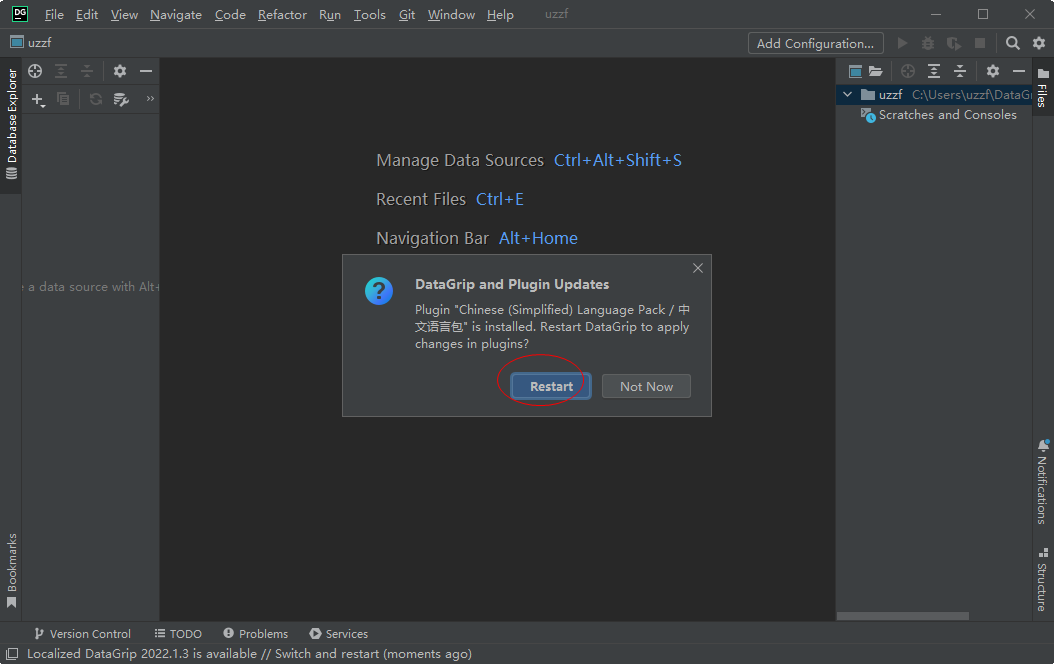Image resolution: width=1054 pixels, height=664 pixels.
Task: Click the attach directory folder icon
Action: (x=875, y=71)
